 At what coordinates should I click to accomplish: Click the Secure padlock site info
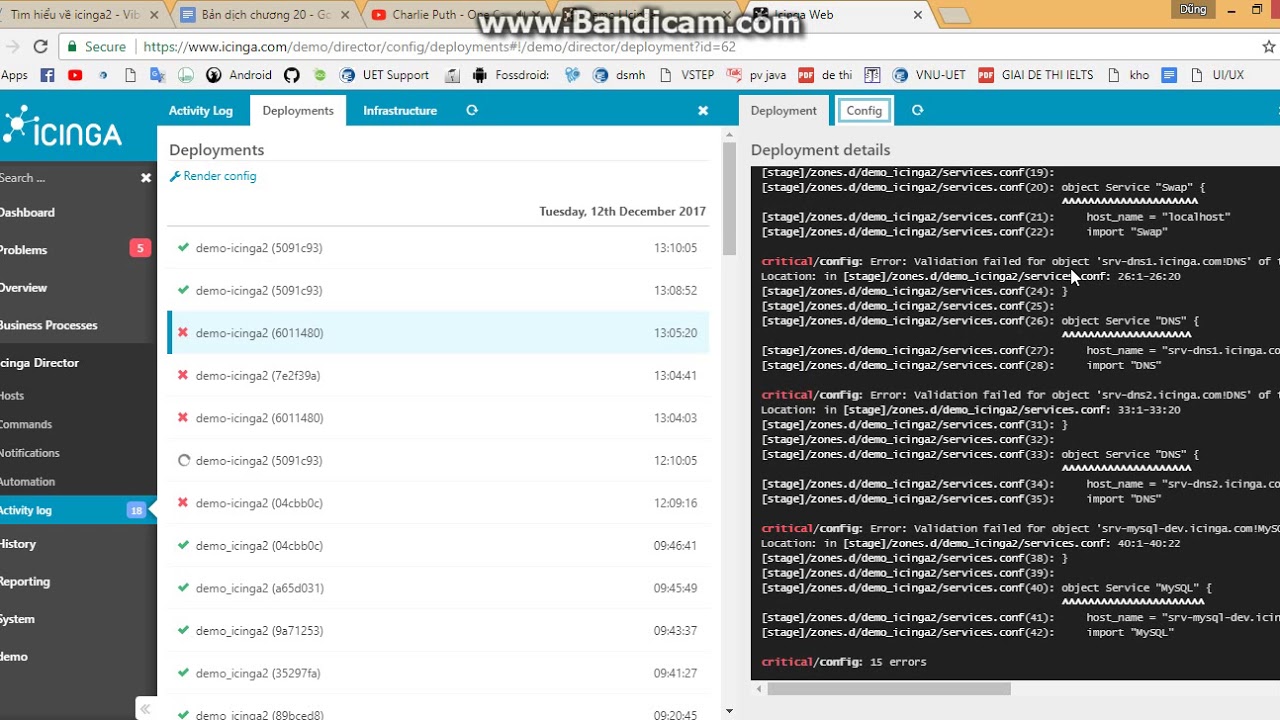97,47
